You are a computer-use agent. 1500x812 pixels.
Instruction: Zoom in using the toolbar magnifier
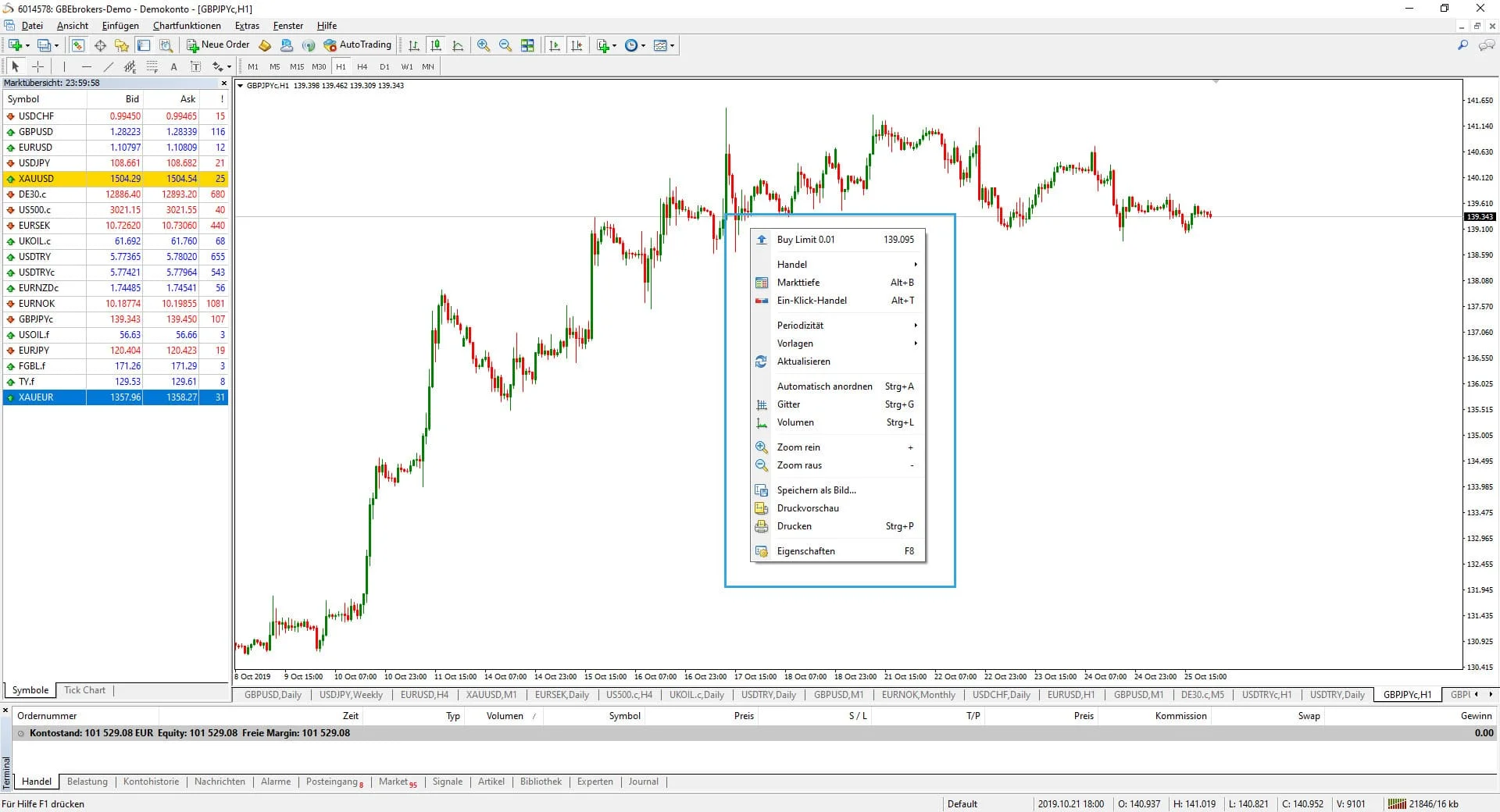483,45
